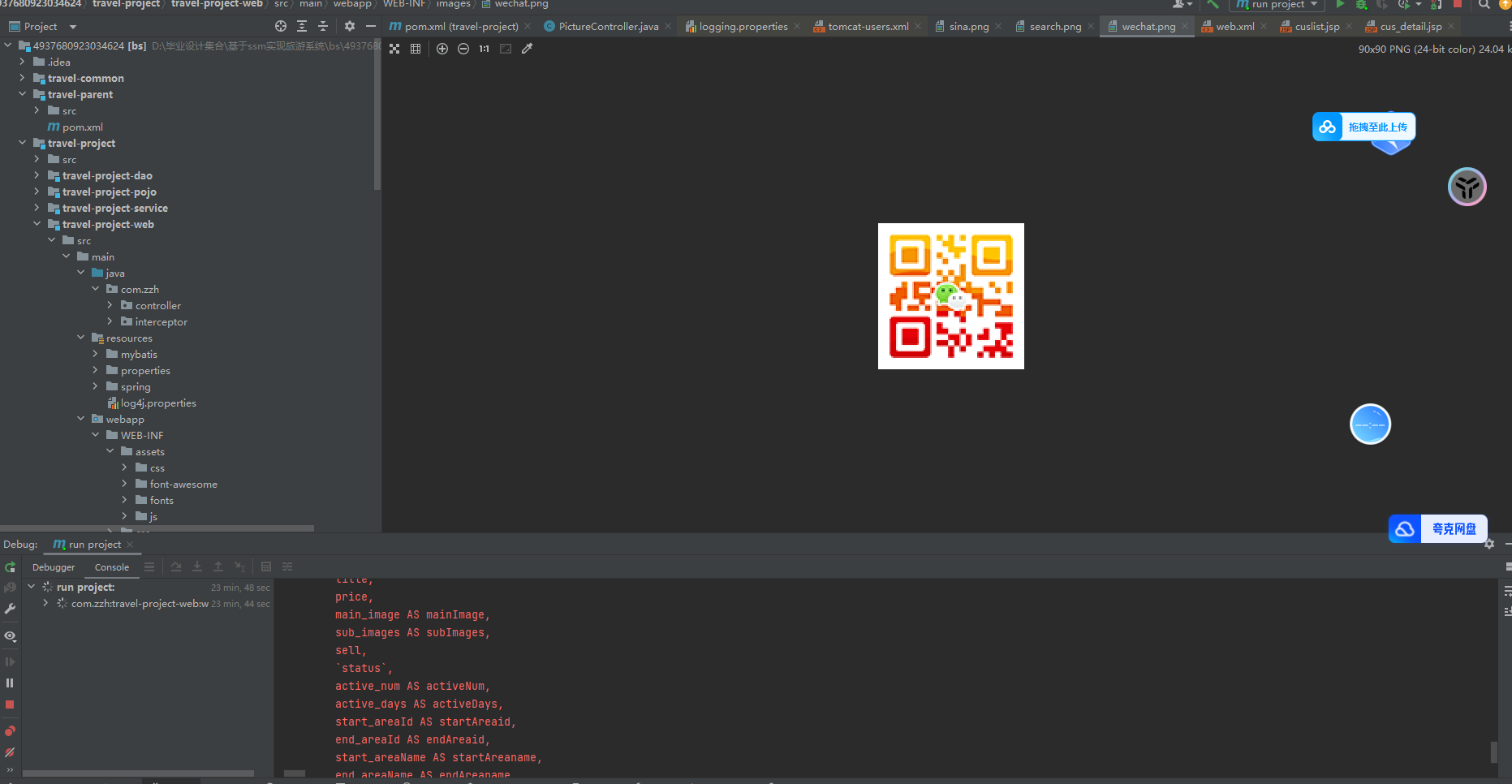1512x784 pixels.
Task: Hide the Project tool window
Action: pyautogui.click(x=371, y=26)
